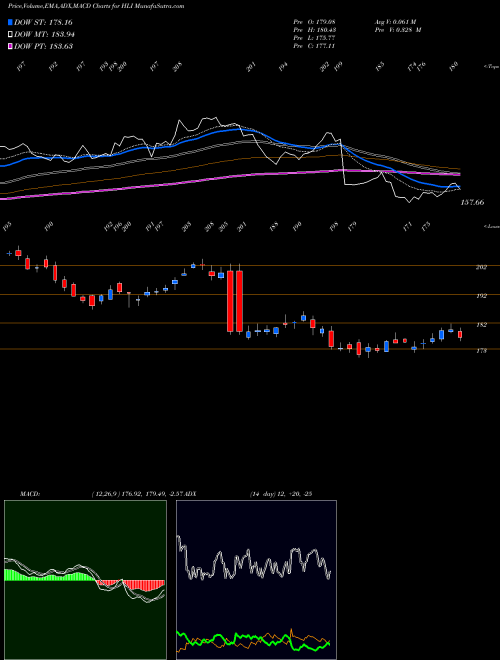Click the 'Pre V: 0.328 M' value
Image resolution: width=500 pixels, height=660 pixels.
[398, 30]
